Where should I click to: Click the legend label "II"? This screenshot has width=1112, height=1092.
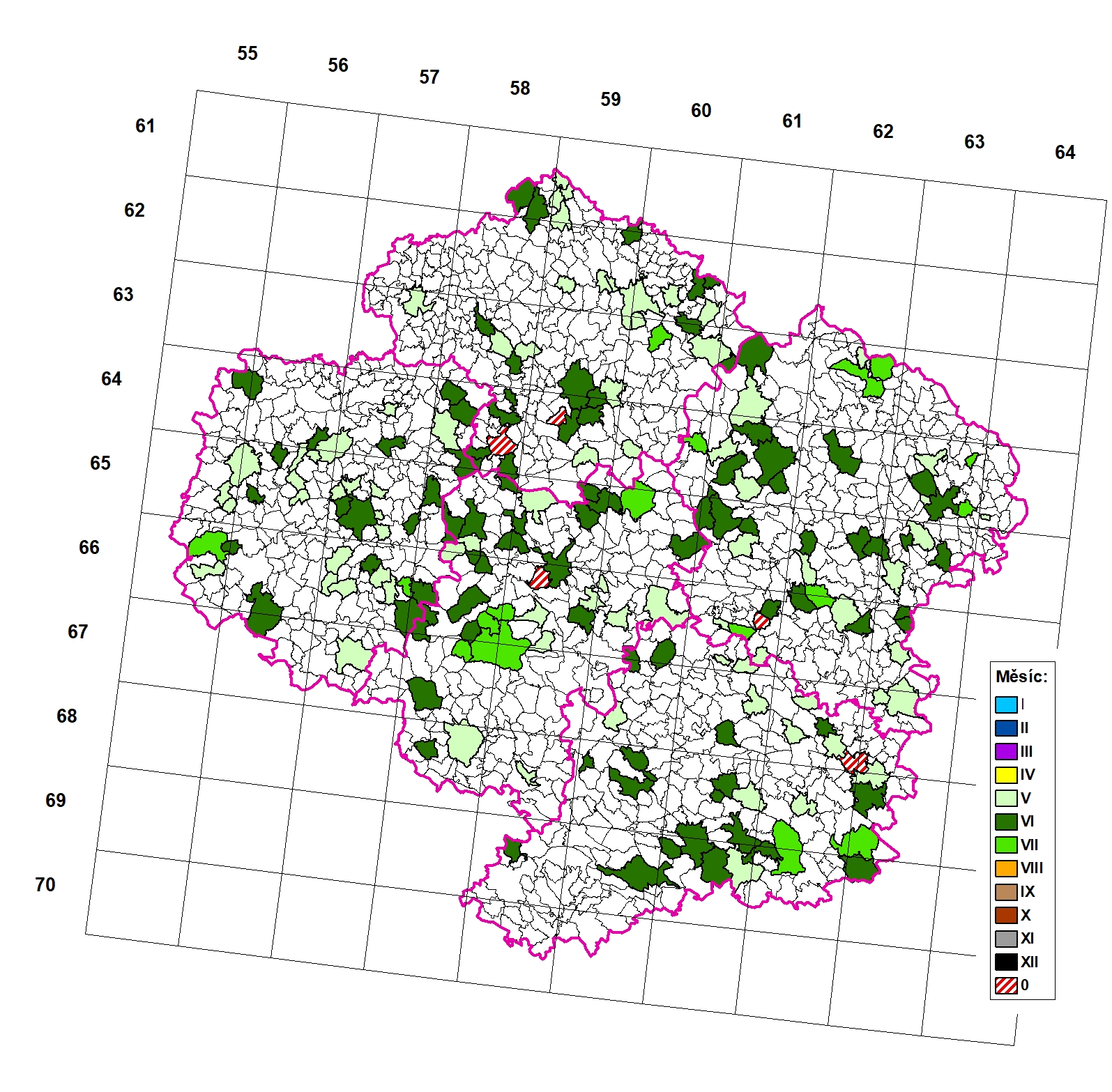(x=1025, y=728)
